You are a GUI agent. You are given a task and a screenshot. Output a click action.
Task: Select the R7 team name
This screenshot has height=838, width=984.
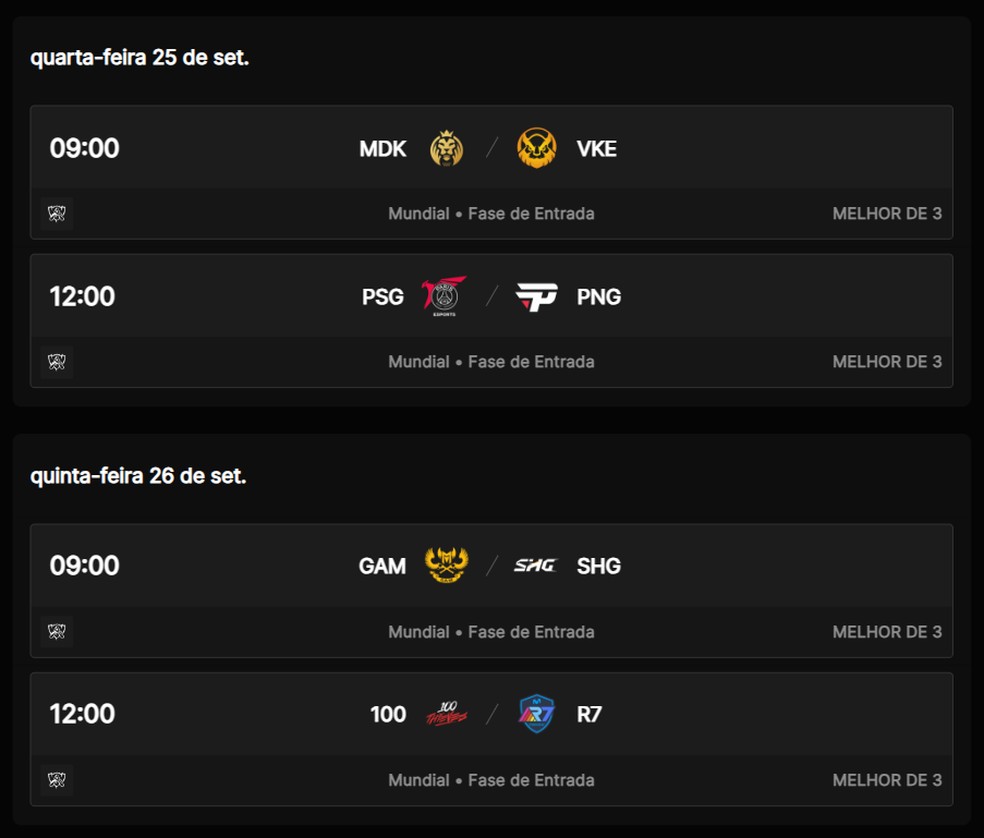pos(590,714)
